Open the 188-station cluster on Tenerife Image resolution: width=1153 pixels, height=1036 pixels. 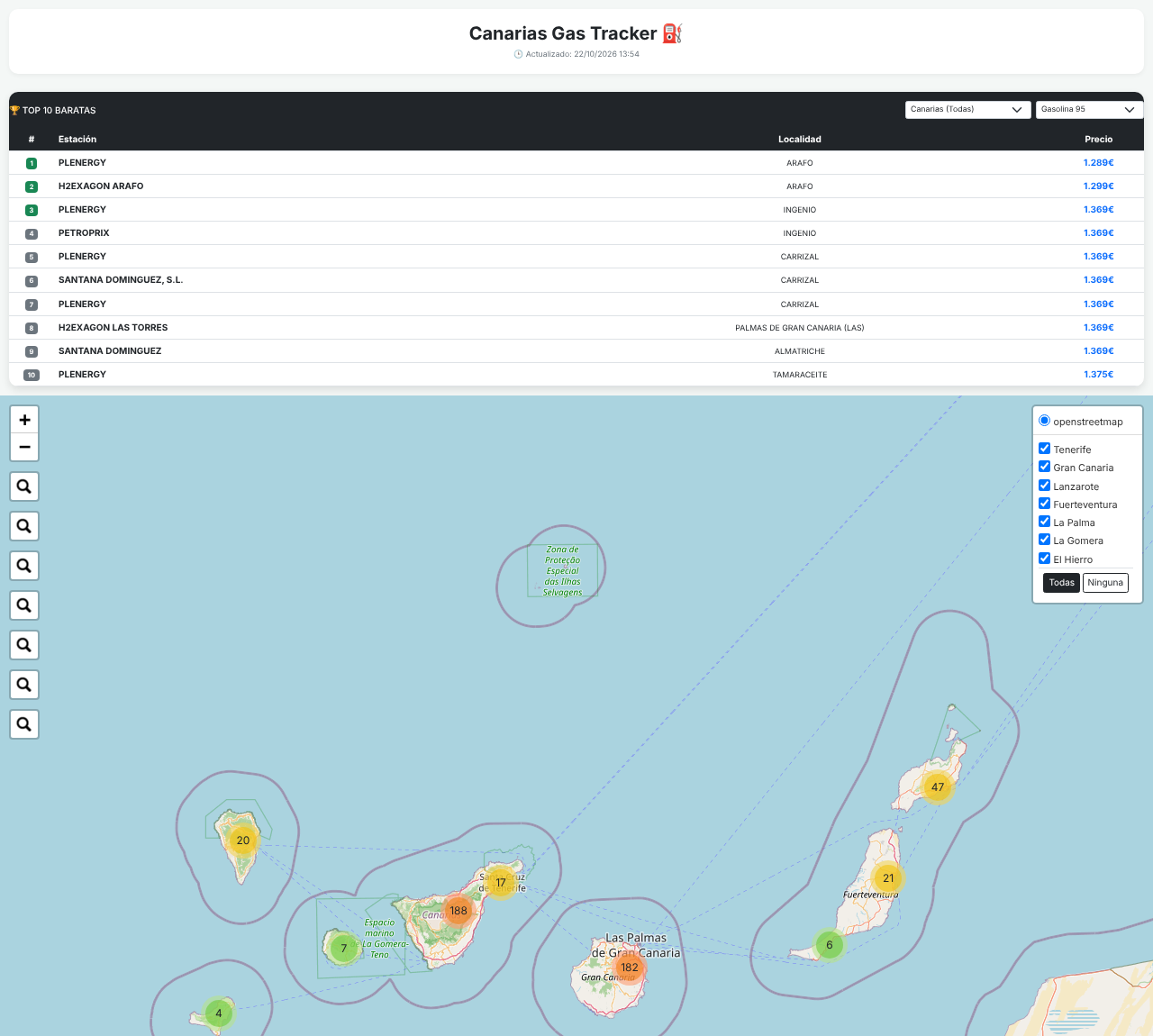click(458, 911)
